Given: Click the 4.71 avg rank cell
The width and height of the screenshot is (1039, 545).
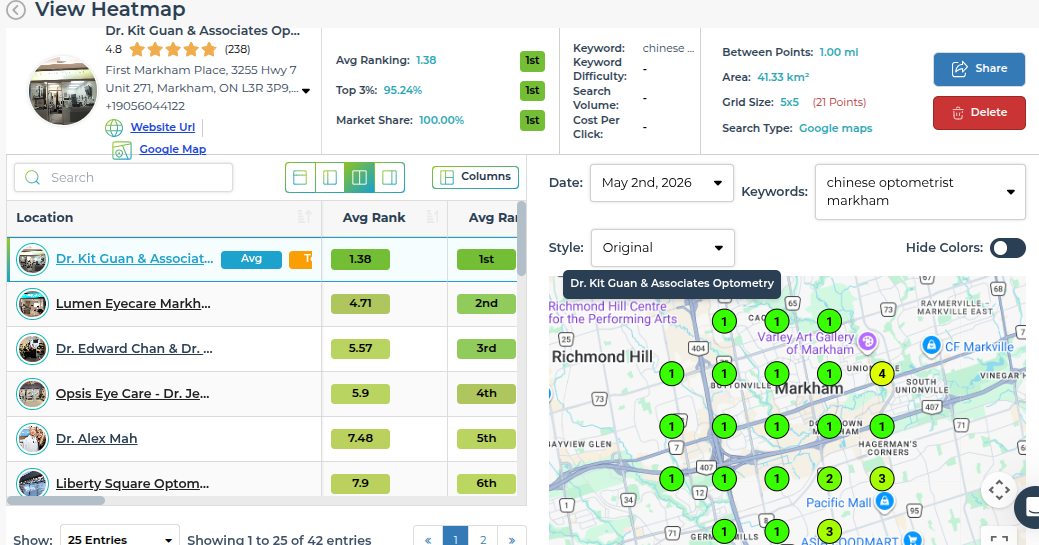Looking at the screenshot, I should (360, 304).
